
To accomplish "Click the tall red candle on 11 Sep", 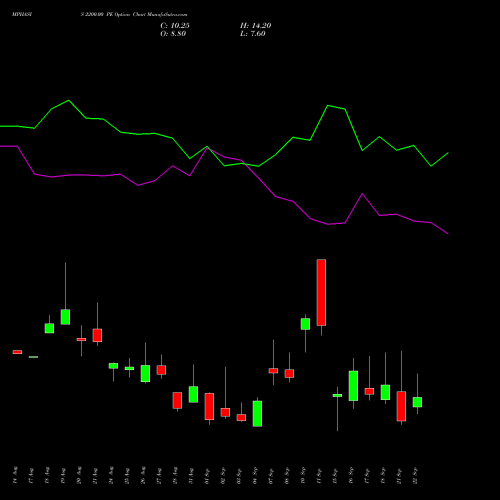I will tap(321, 292).
